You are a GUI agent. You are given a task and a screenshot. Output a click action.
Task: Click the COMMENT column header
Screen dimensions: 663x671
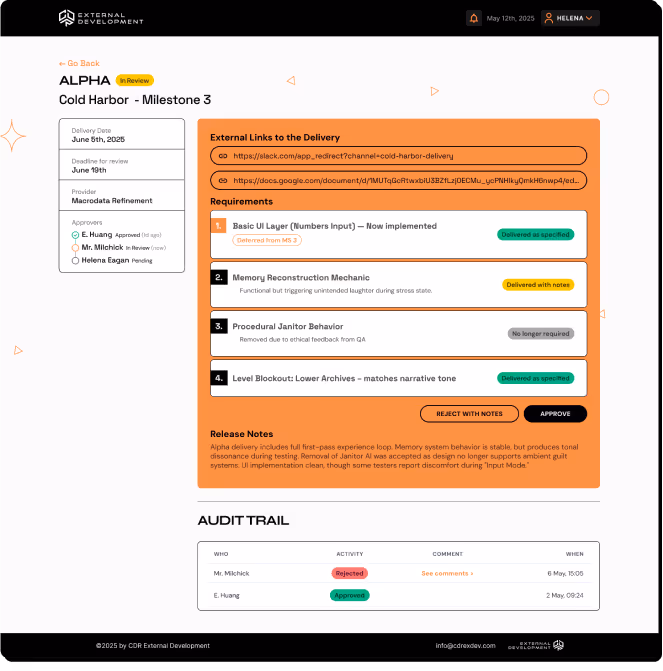click(448, 554)
